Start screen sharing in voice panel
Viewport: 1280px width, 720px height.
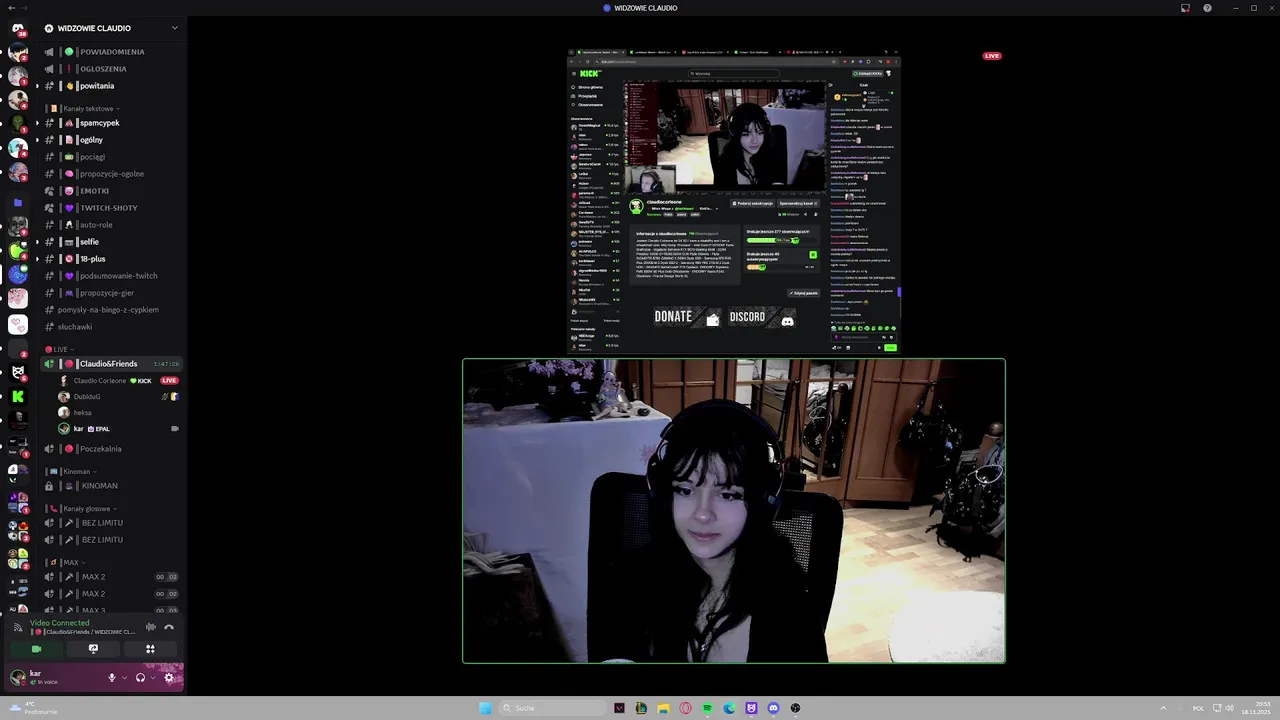(x=93, y=649)
